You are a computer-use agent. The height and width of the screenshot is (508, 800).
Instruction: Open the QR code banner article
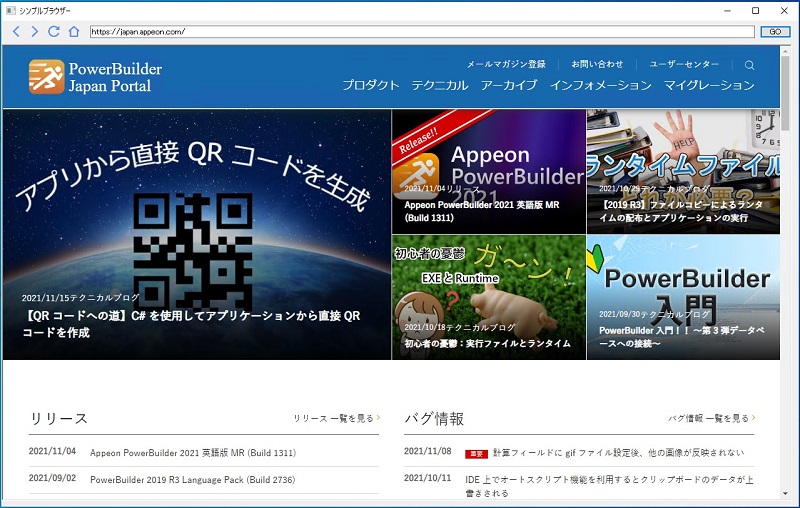click(x=197, y=235)
